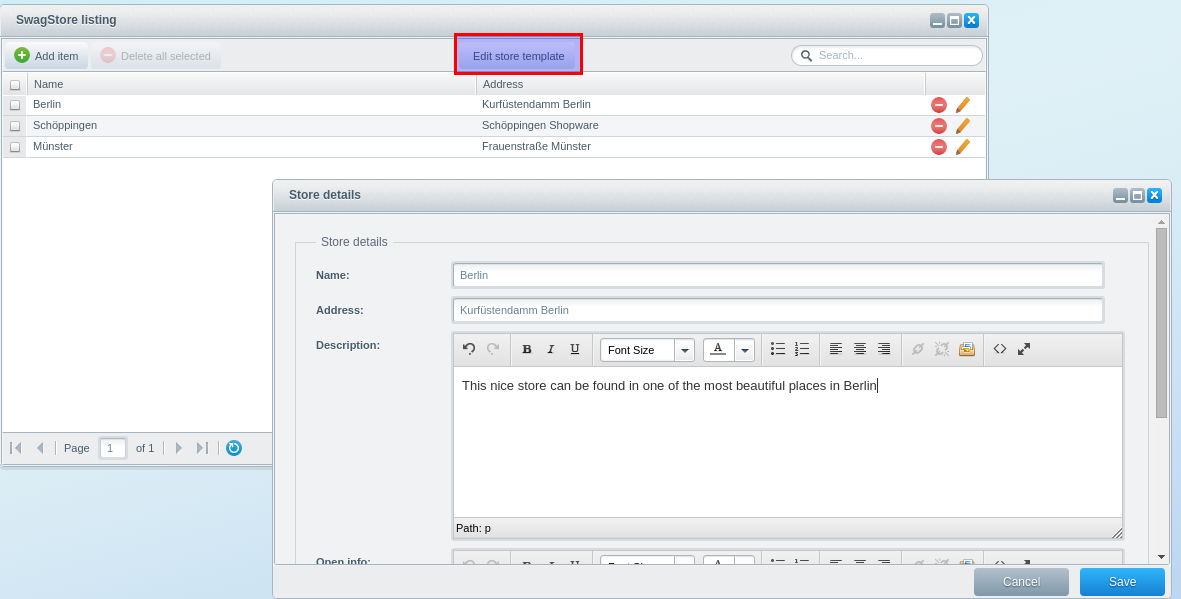The width and height of the screenshot is (1181, 599).
Task: Click the pencil edit icon for Münster
Action: point(963,147)
